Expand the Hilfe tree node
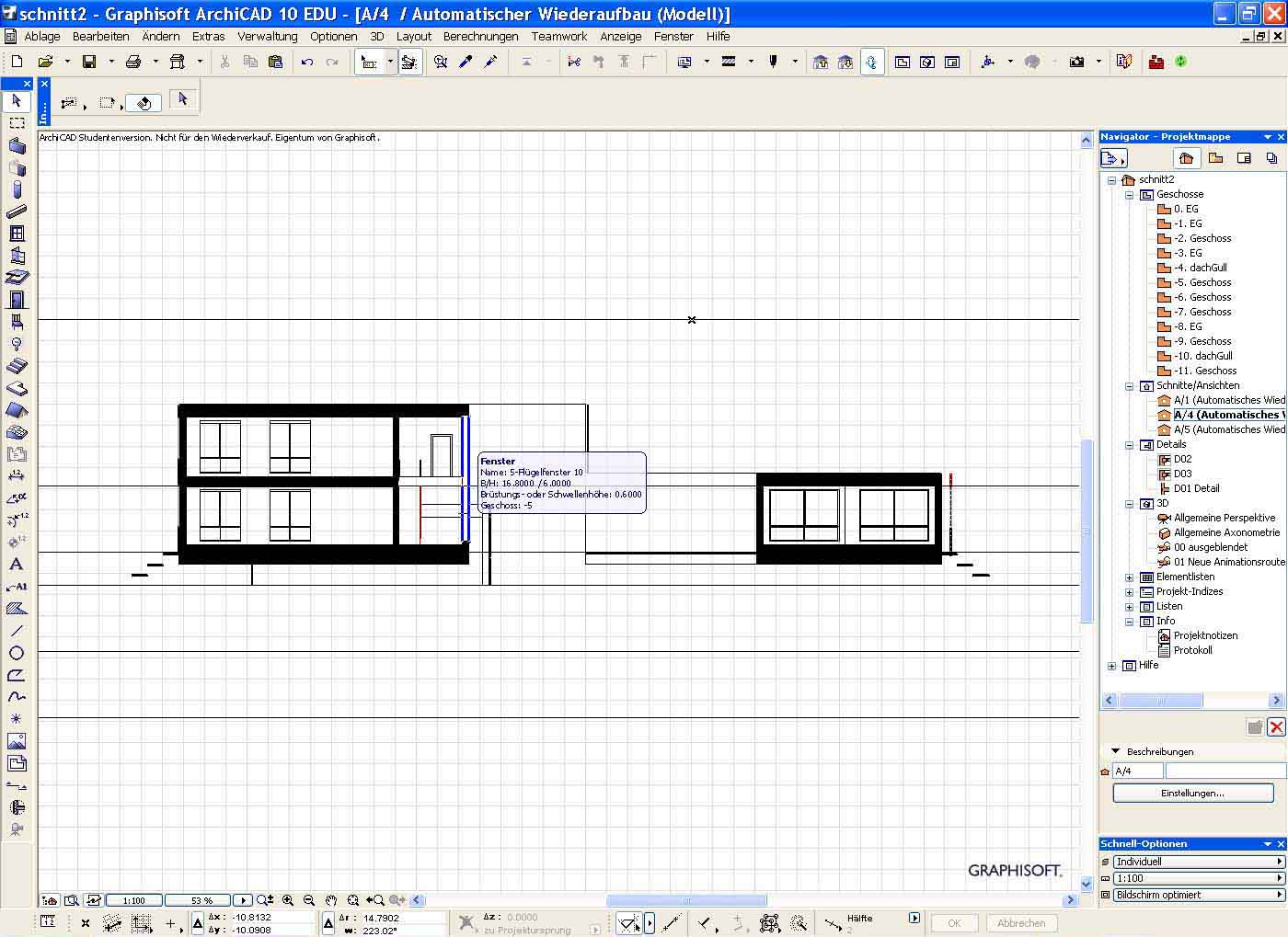Viewport: 1288px width, 937px height. click(x=1112, y=666)
